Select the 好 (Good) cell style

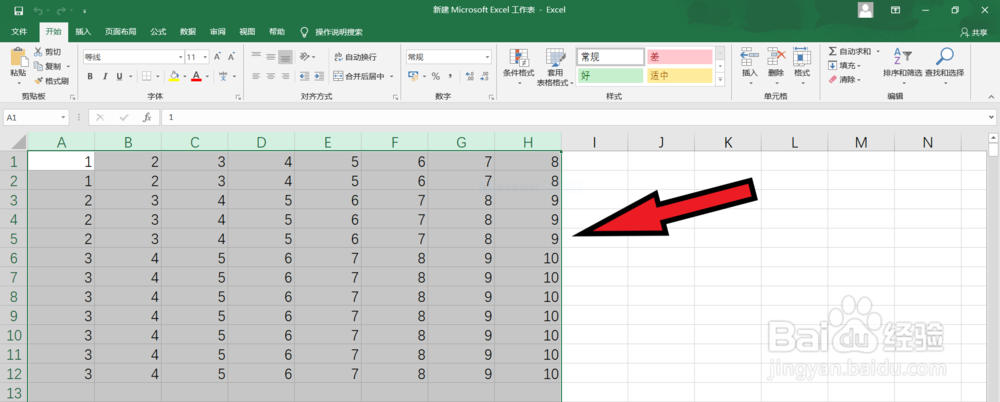tap(610, 76)
